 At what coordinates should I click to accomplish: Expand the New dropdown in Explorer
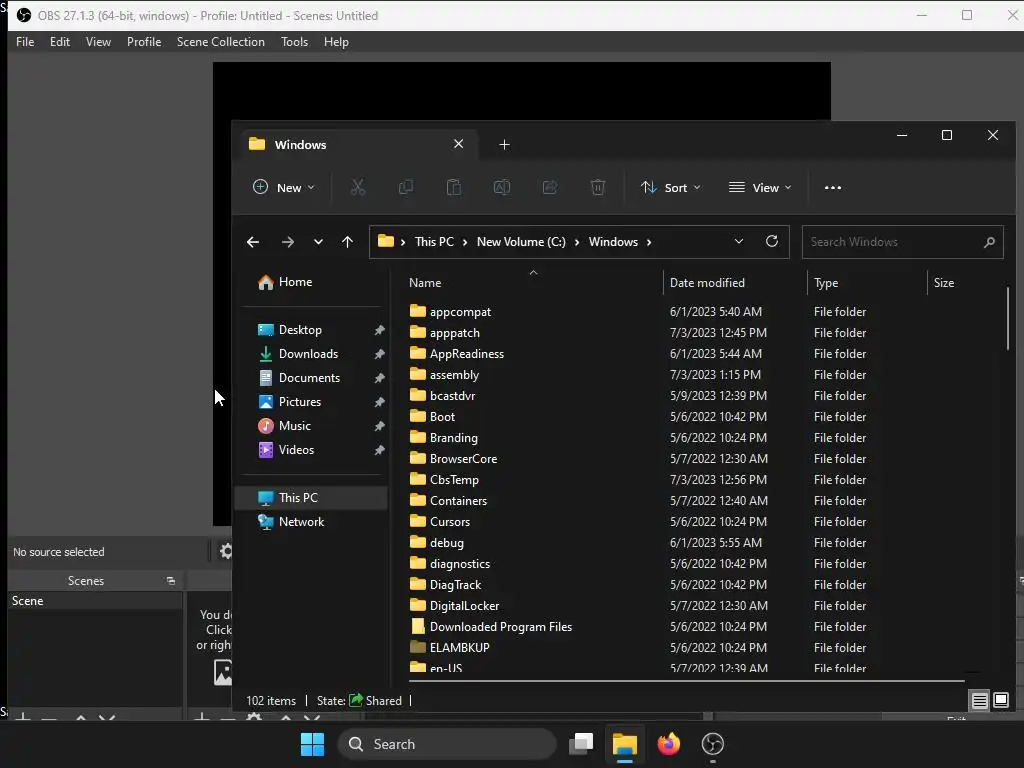tap(284, 187)
